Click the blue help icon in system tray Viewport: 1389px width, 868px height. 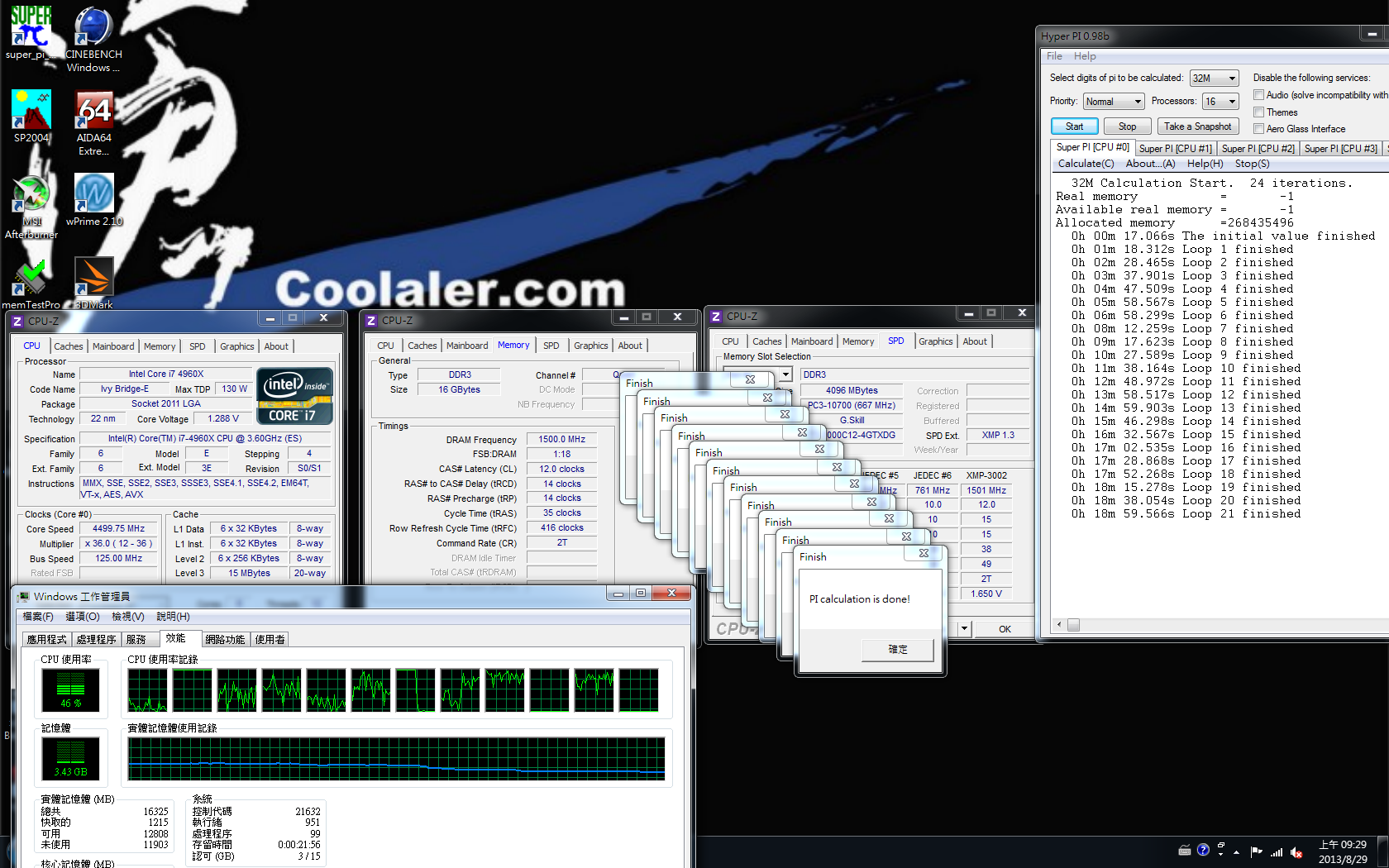pos(1203,850)
